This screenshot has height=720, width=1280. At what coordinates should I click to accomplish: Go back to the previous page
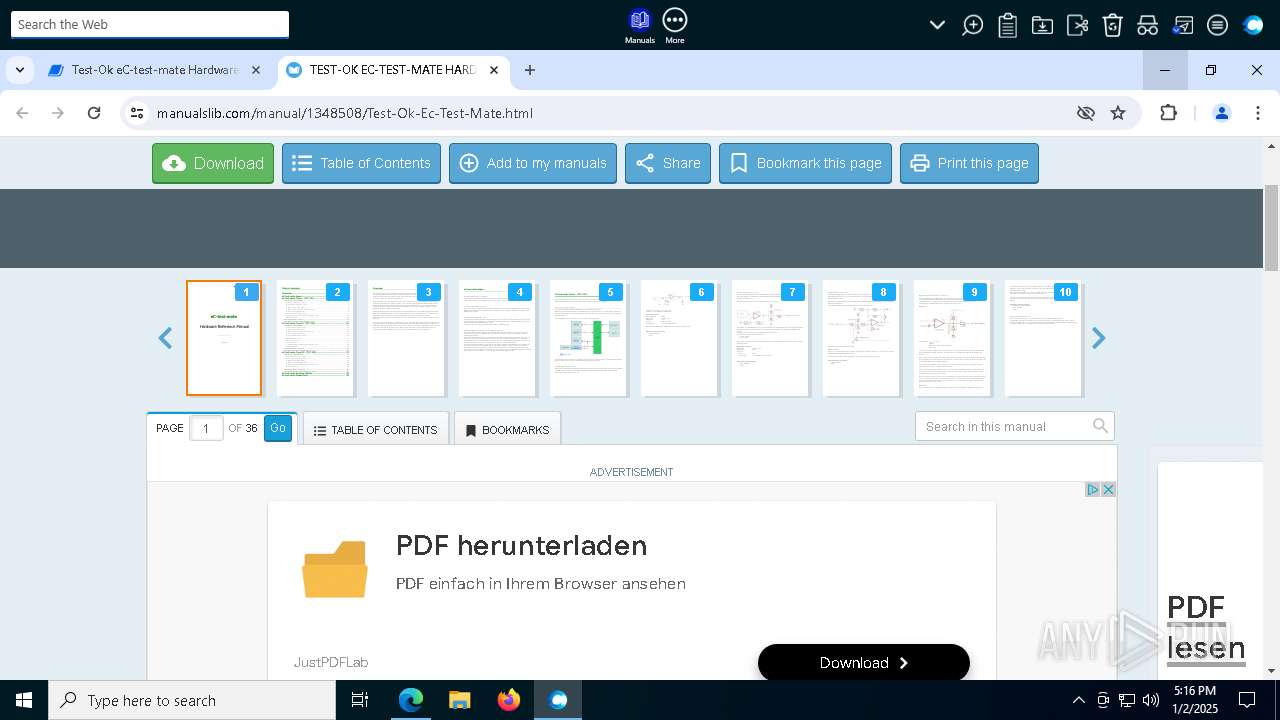22,113
